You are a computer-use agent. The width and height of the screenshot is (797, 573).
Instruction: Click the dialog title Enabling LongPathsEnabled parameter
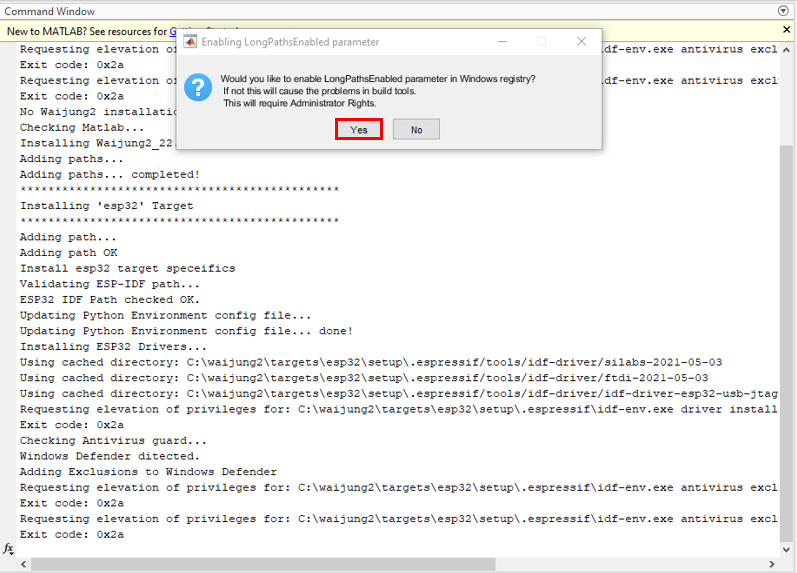click(x=290, y=42)
